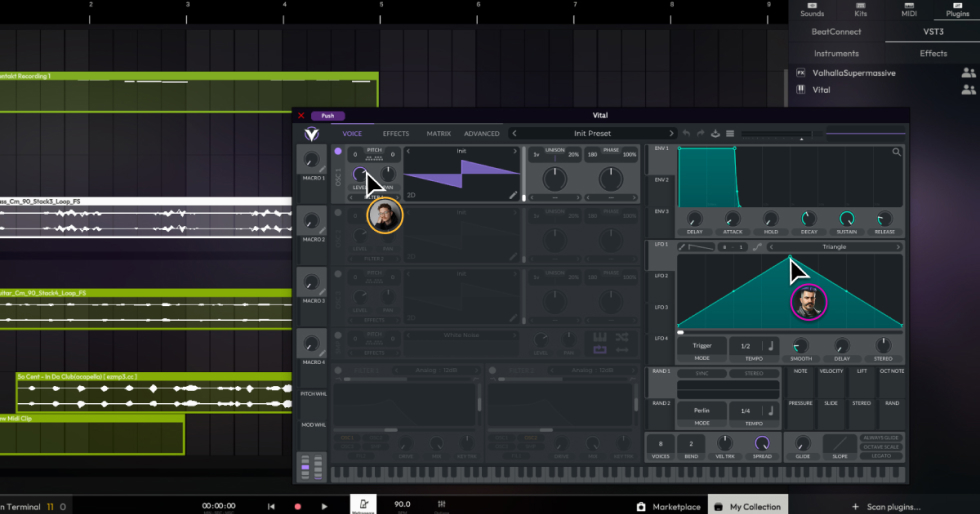The height and width of the screenshot is (514, 980).
Task: Open My Collection
Action: pos(748,506)
